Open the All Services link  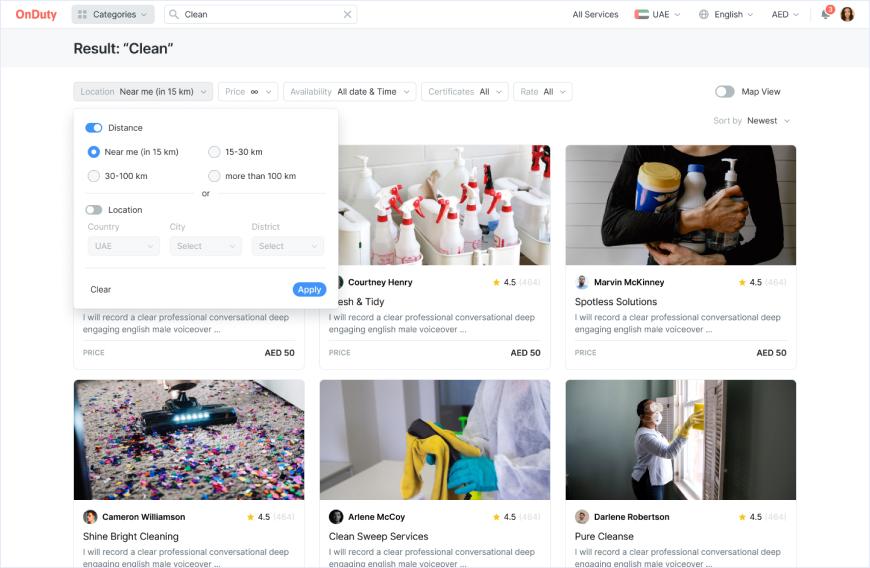(x=595, y=14)
